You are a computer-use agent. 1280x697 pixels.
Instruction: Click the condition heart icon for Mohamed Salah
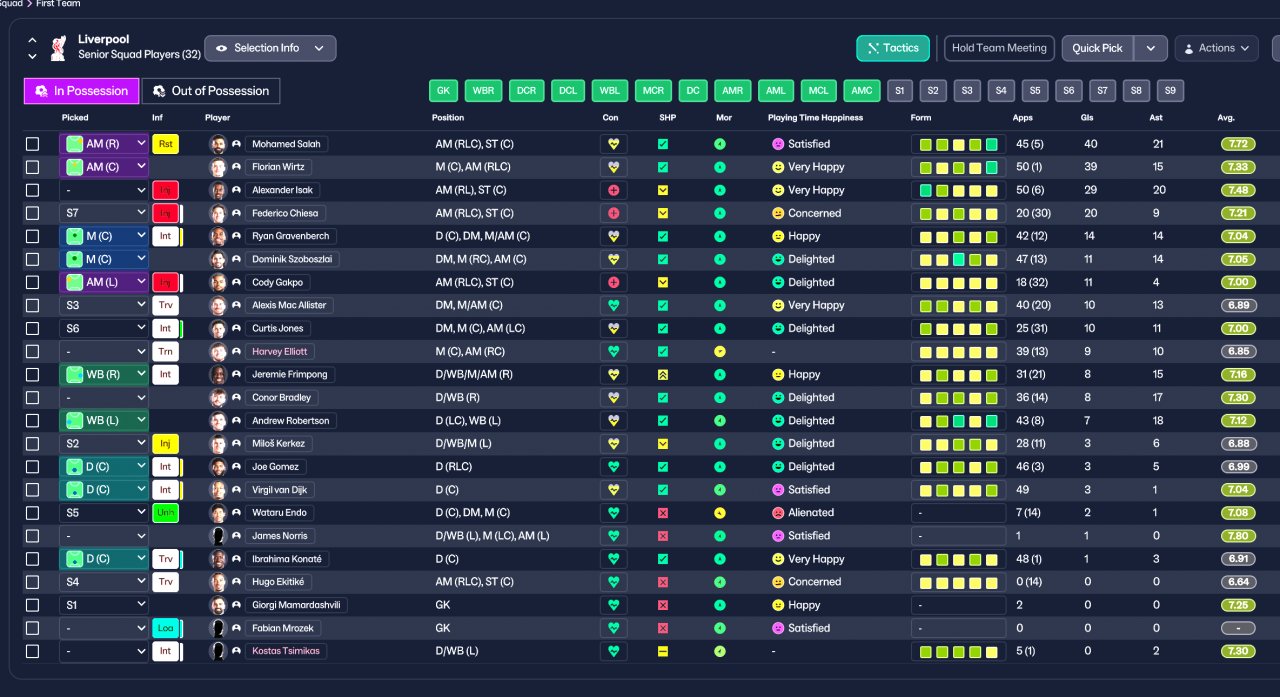pos(614,144)
